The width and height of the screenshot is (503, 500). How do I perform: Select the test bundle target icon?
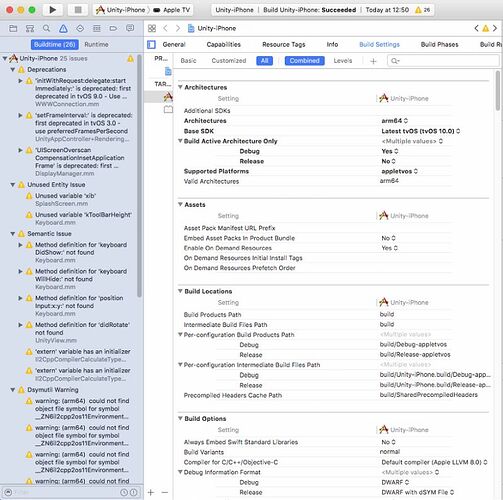168,109
